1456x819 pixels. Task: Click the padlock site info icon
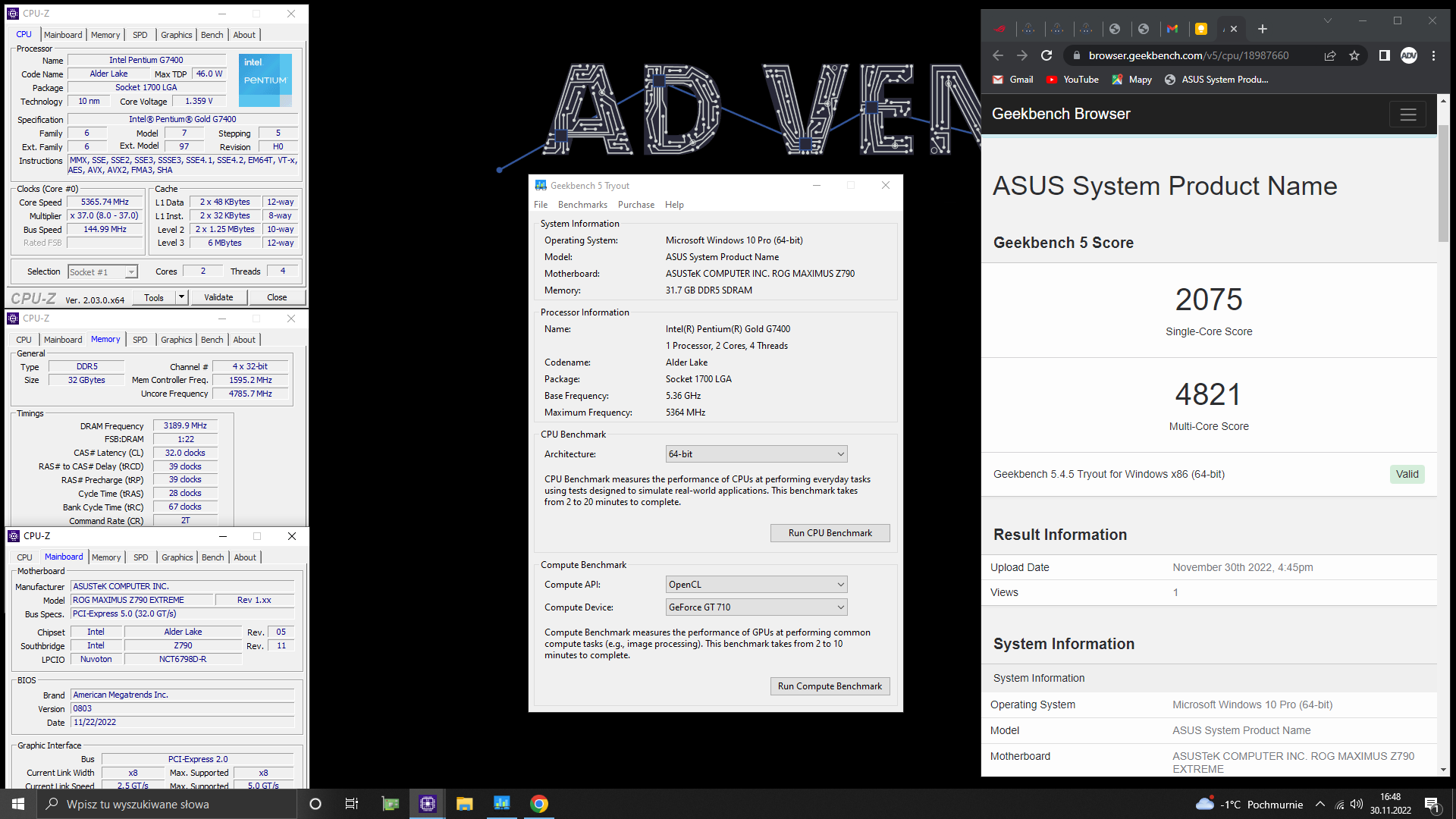click(1076, 55)
